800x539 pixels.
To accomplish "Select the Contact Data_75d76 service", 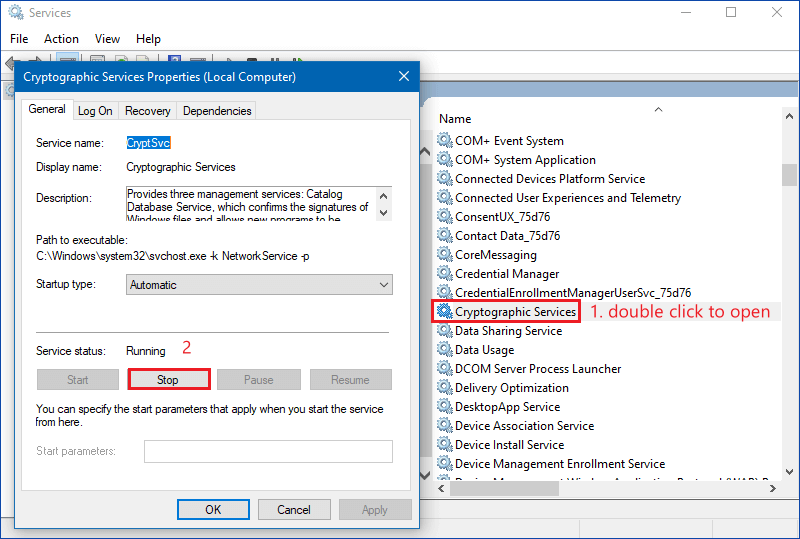I will point(508,236).
